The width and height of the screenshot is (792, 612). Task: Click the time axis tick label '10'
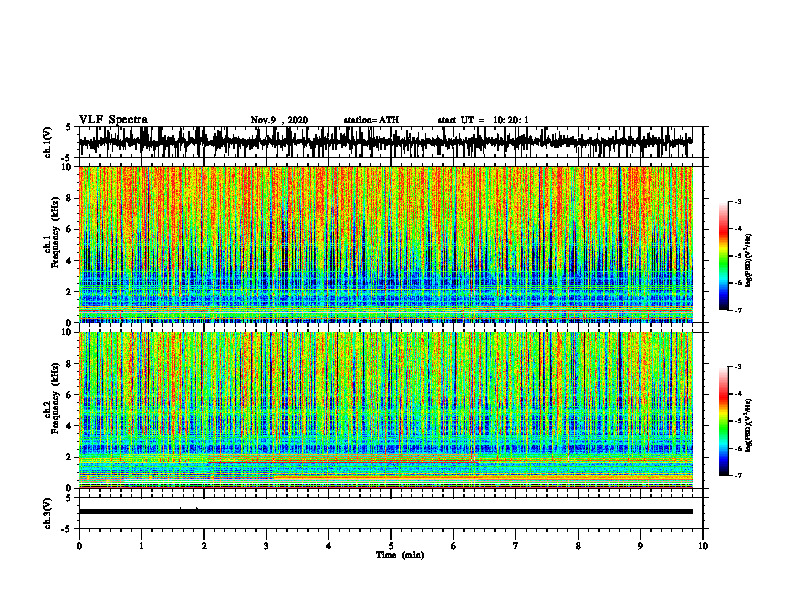[703, 546]
